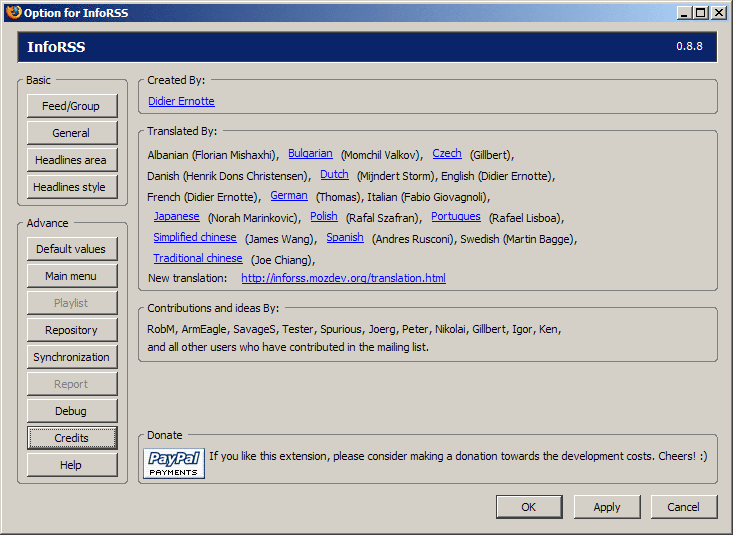Apply the current InfoRSS settings
Screen dimensions: 733x535
pos(607,507)
